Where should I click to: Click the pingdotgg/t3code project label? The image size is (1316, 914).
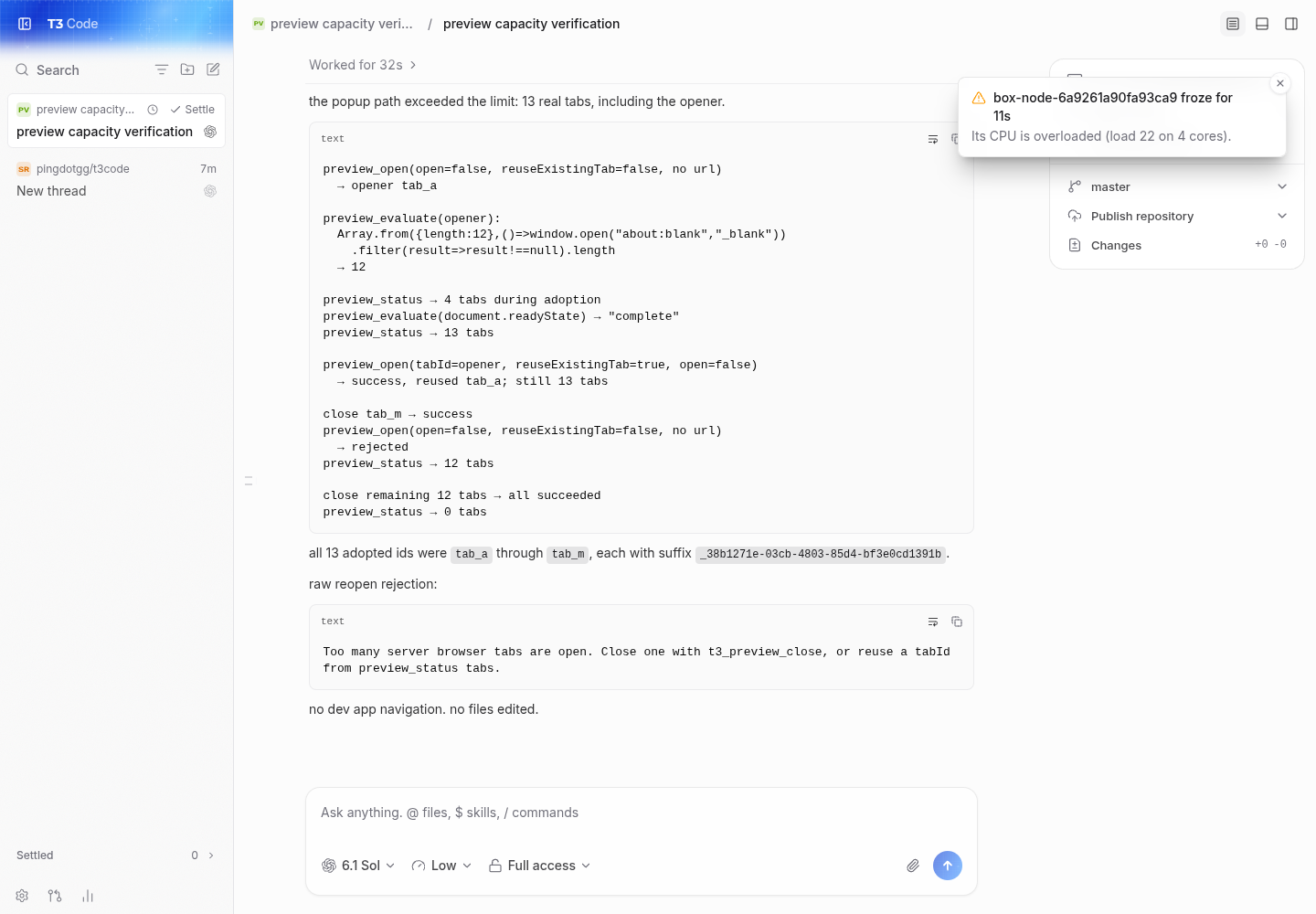[83, 169]
